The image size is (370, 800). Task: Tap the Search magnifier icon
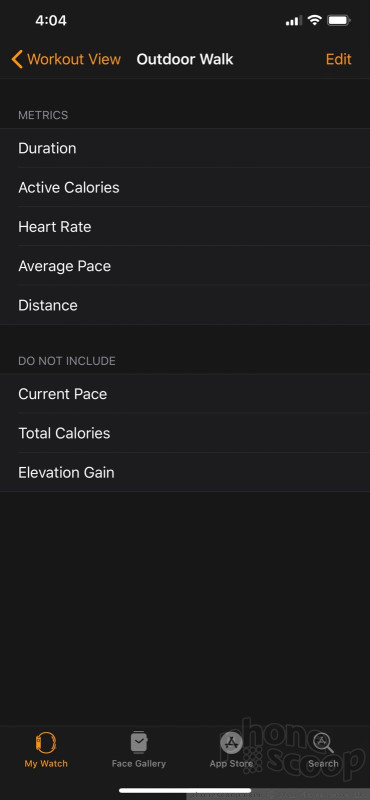click(x=324, y=743)
